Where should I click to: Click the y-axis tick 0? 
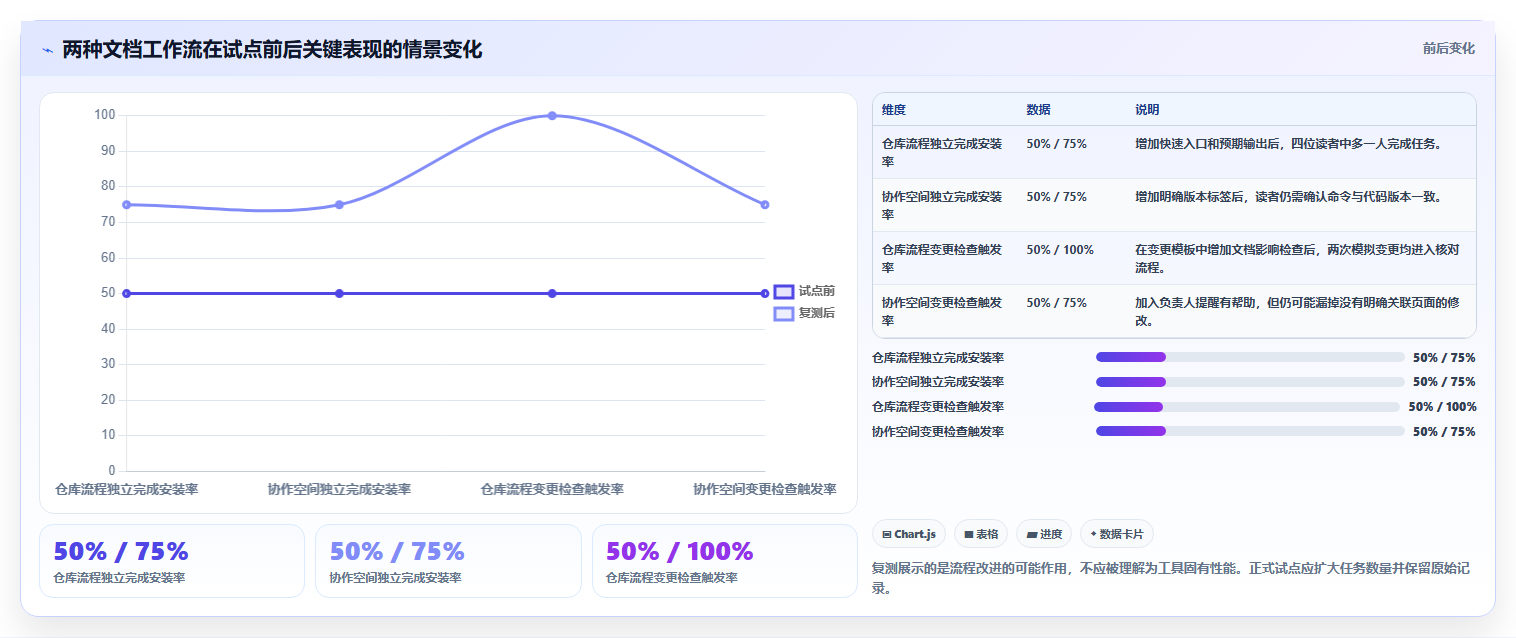click(x=112, y=470)
